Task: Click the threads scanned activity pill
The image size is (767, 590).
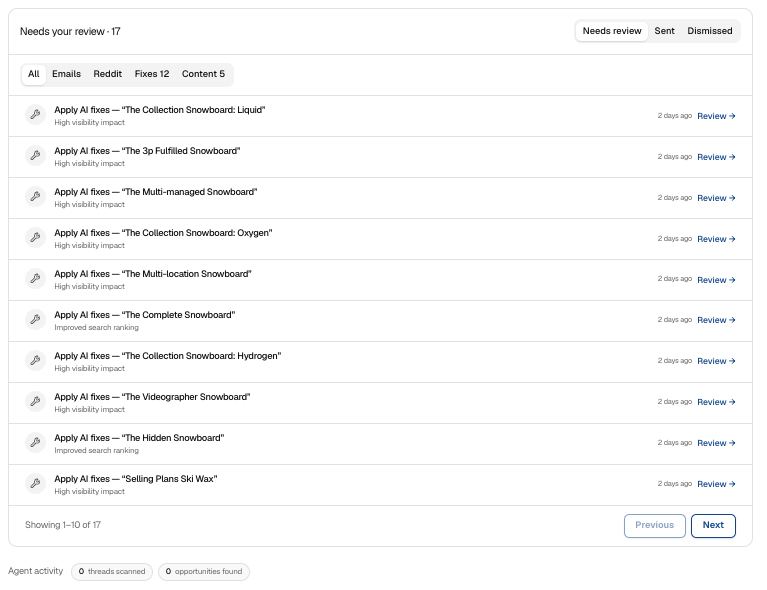Action: point(112,571)
